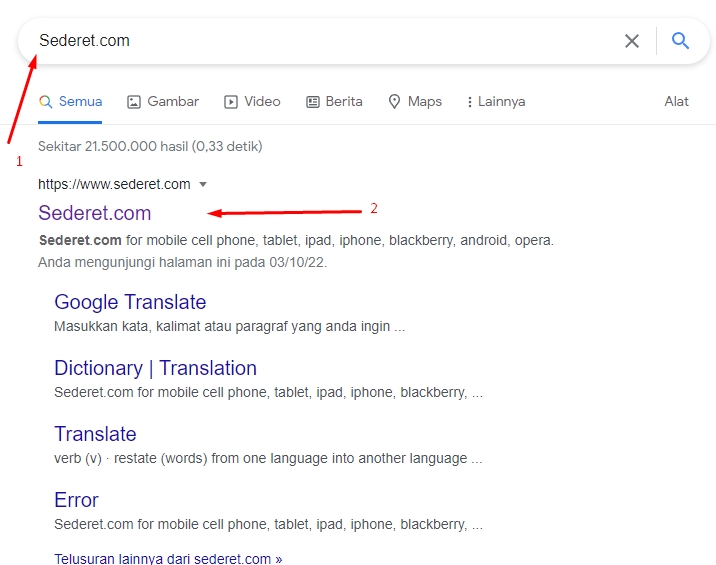Click the three-dot icon next to Lainnya

coord(469,102)
